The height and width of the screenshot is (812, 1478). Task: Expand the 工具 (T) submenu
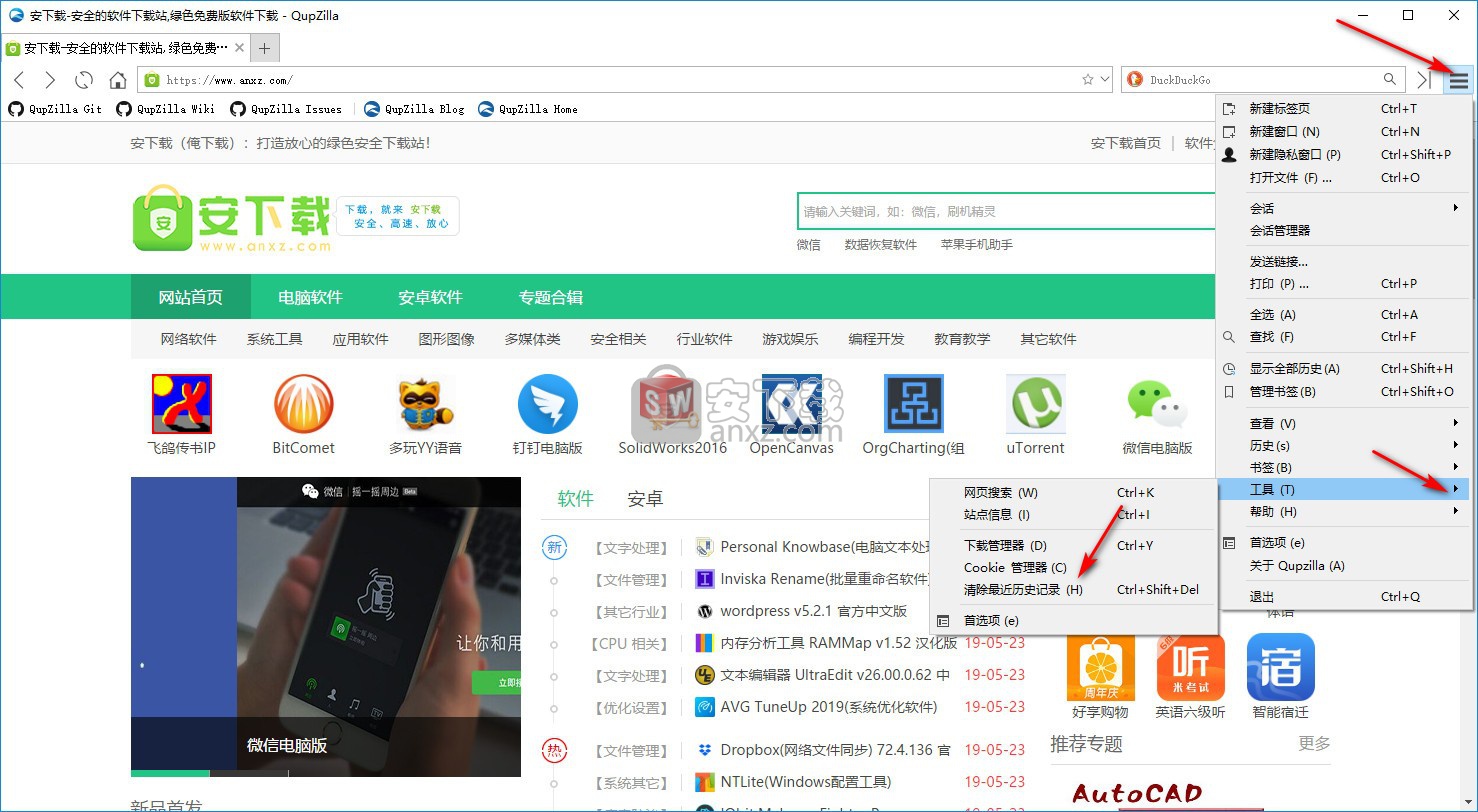click(1341, 489)
